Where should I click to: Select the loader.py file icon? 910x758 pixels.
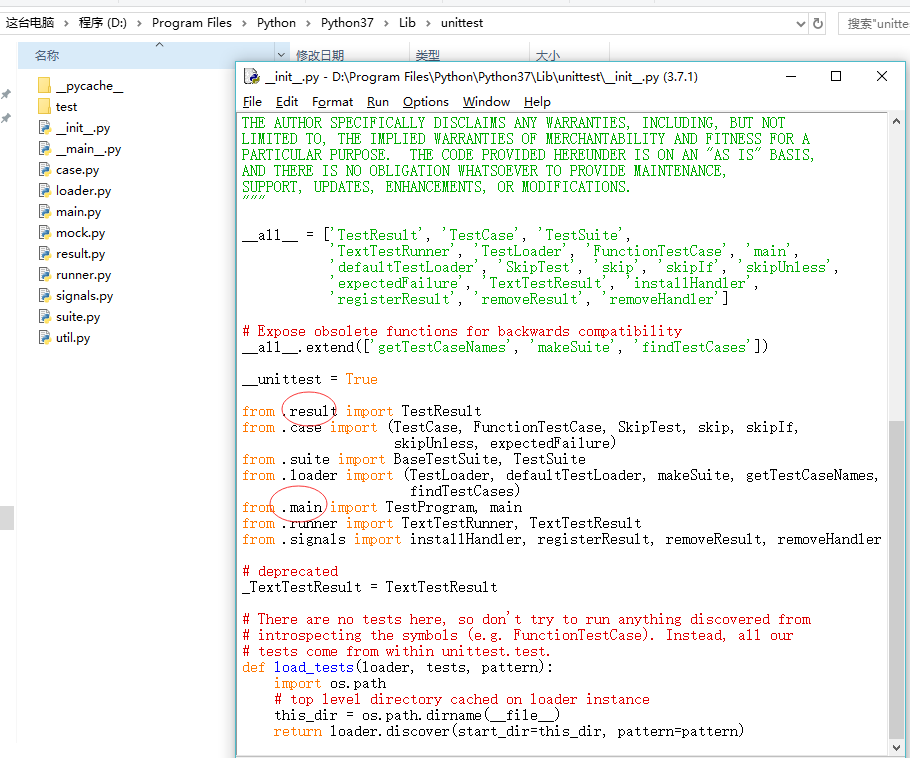coord(43,191)
